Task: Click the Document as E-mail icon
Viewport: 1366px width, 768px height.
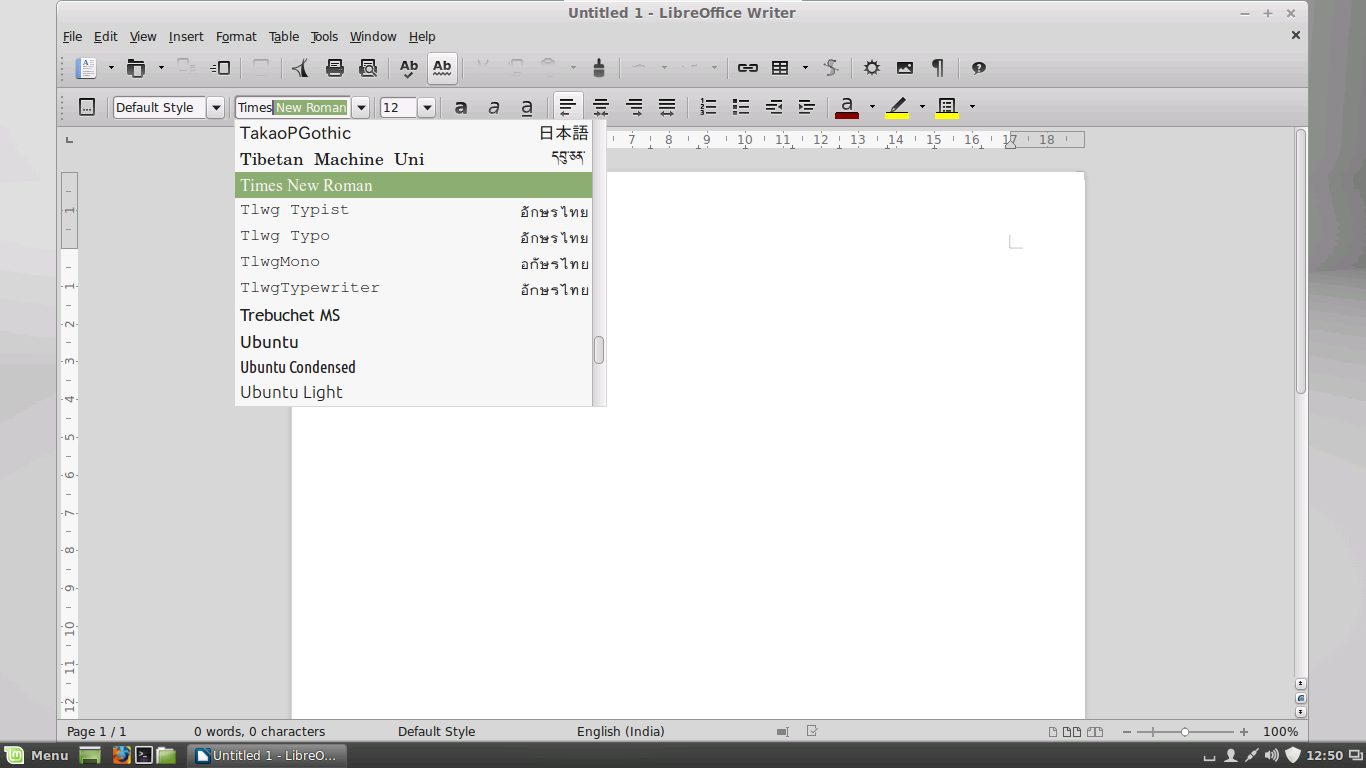Action: click(x=220, y=68)
